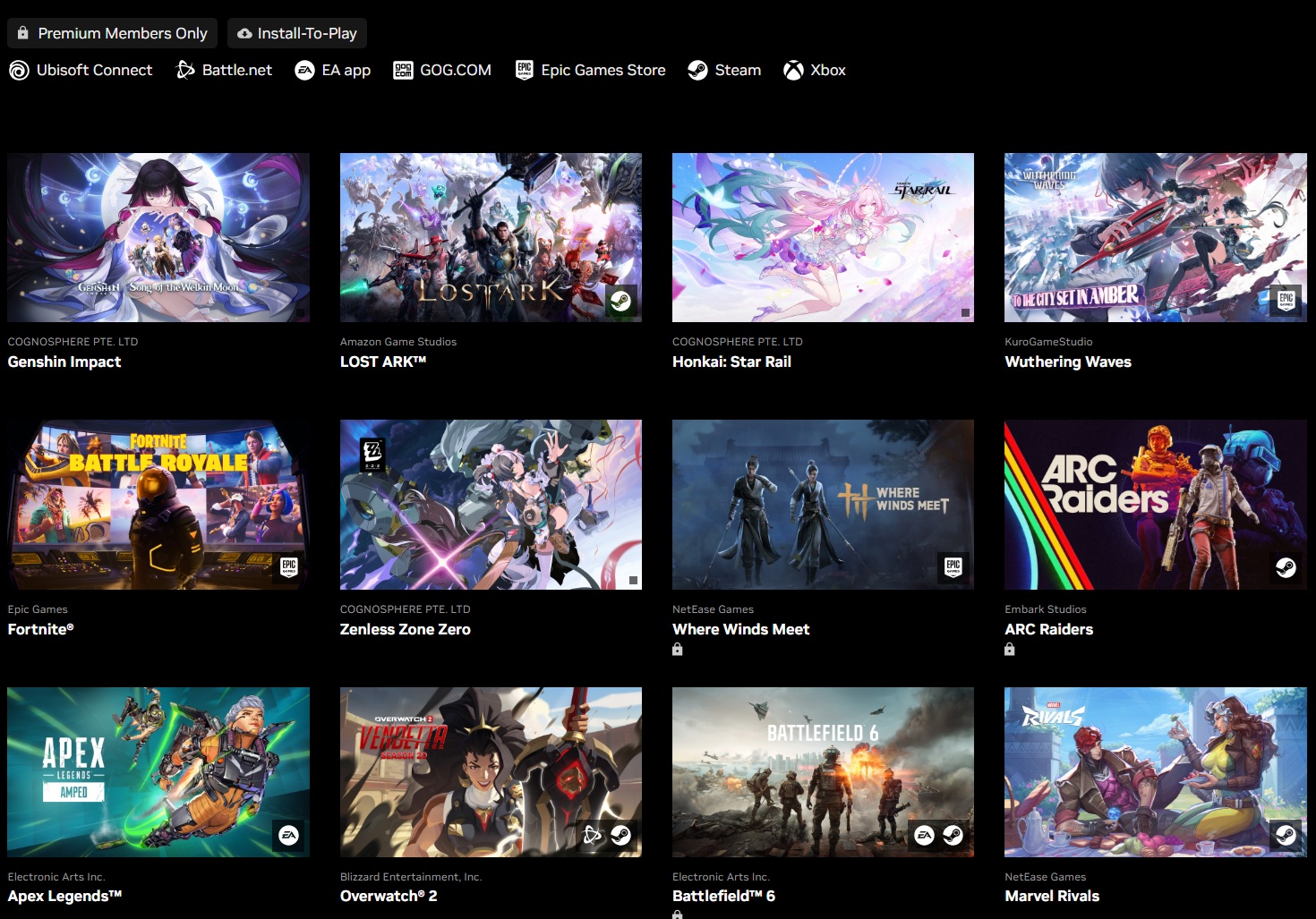
Task: Click the Epic badge on Wuthering Waves thumbnail
Action: click(1286, 300)
